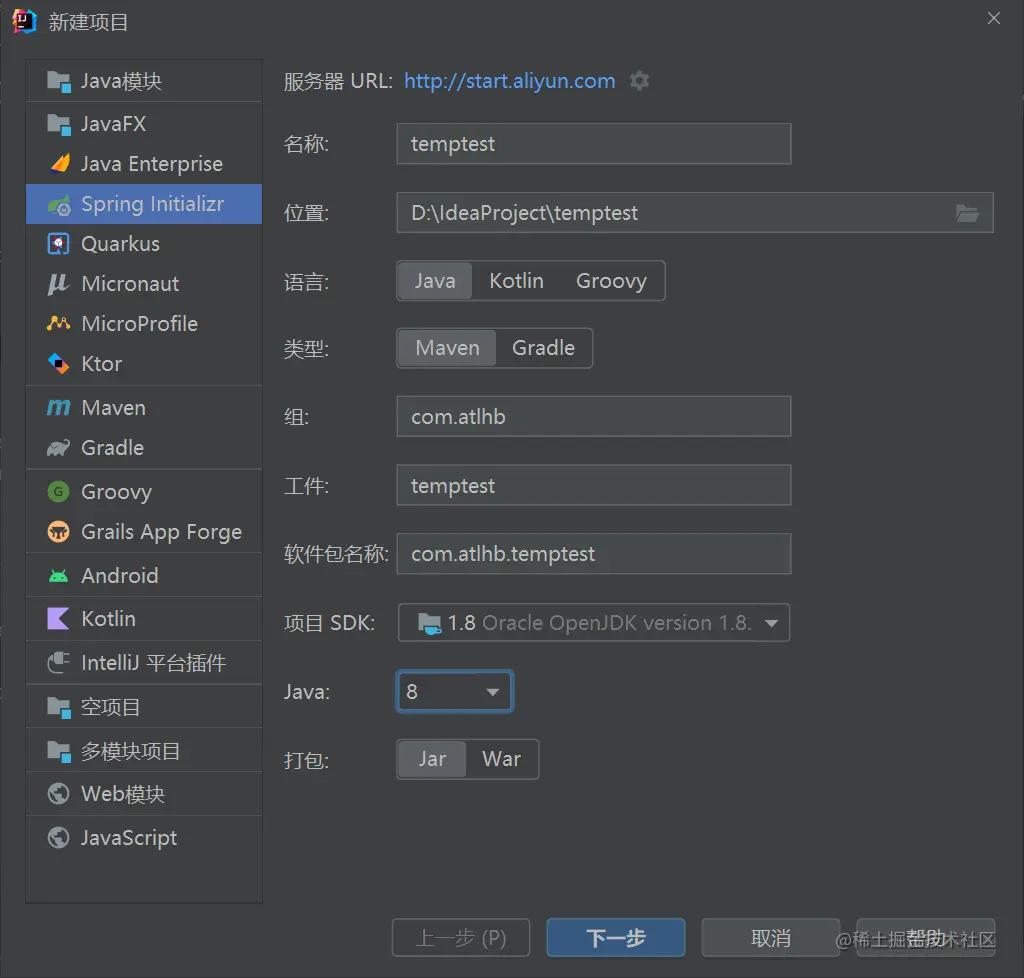Viewport: 1024px width, 978px height.
Task: Click the 多模块项目 folder icon
Action: click(x=59, y=752)
